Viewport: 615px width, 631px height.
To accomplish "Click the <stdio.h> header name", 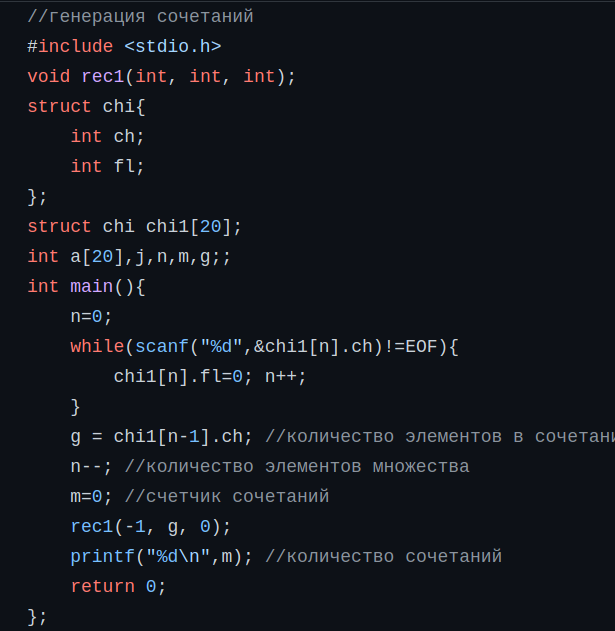I will (x=173, y=46).
